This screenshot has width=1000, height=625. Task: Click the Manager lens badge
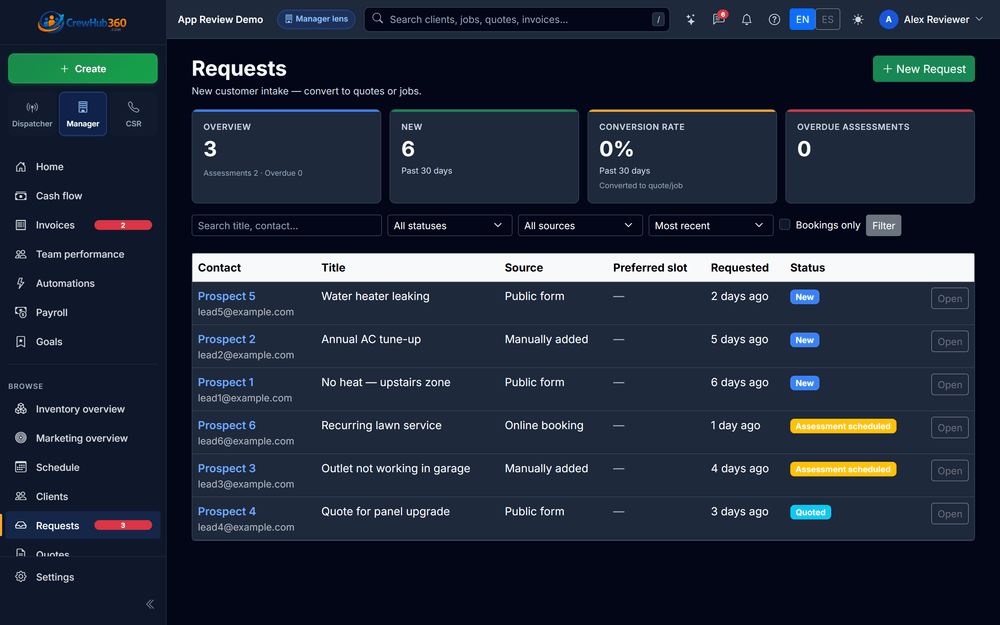pyautogui.click(x=316, y=19)
